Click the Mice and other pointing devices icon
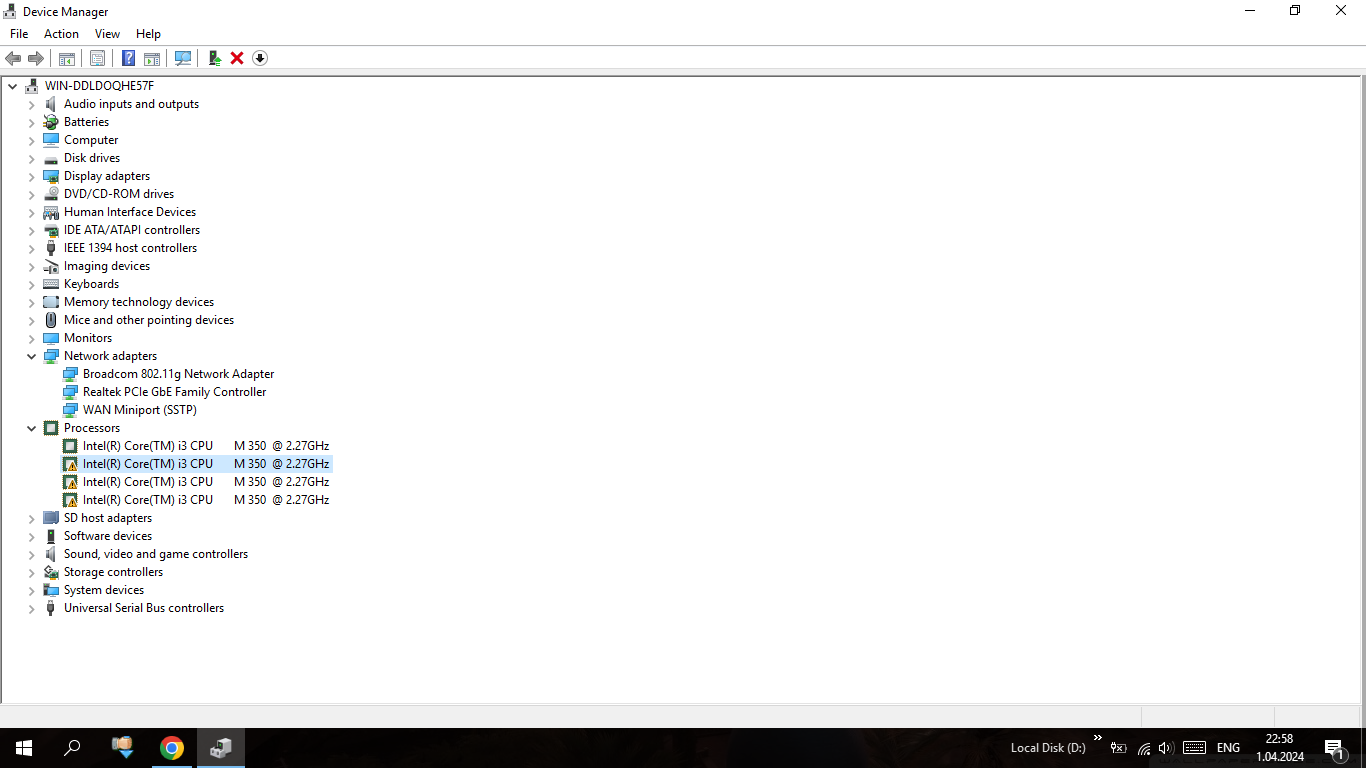Screen dimensions: 1366x768 pos(51,320)
